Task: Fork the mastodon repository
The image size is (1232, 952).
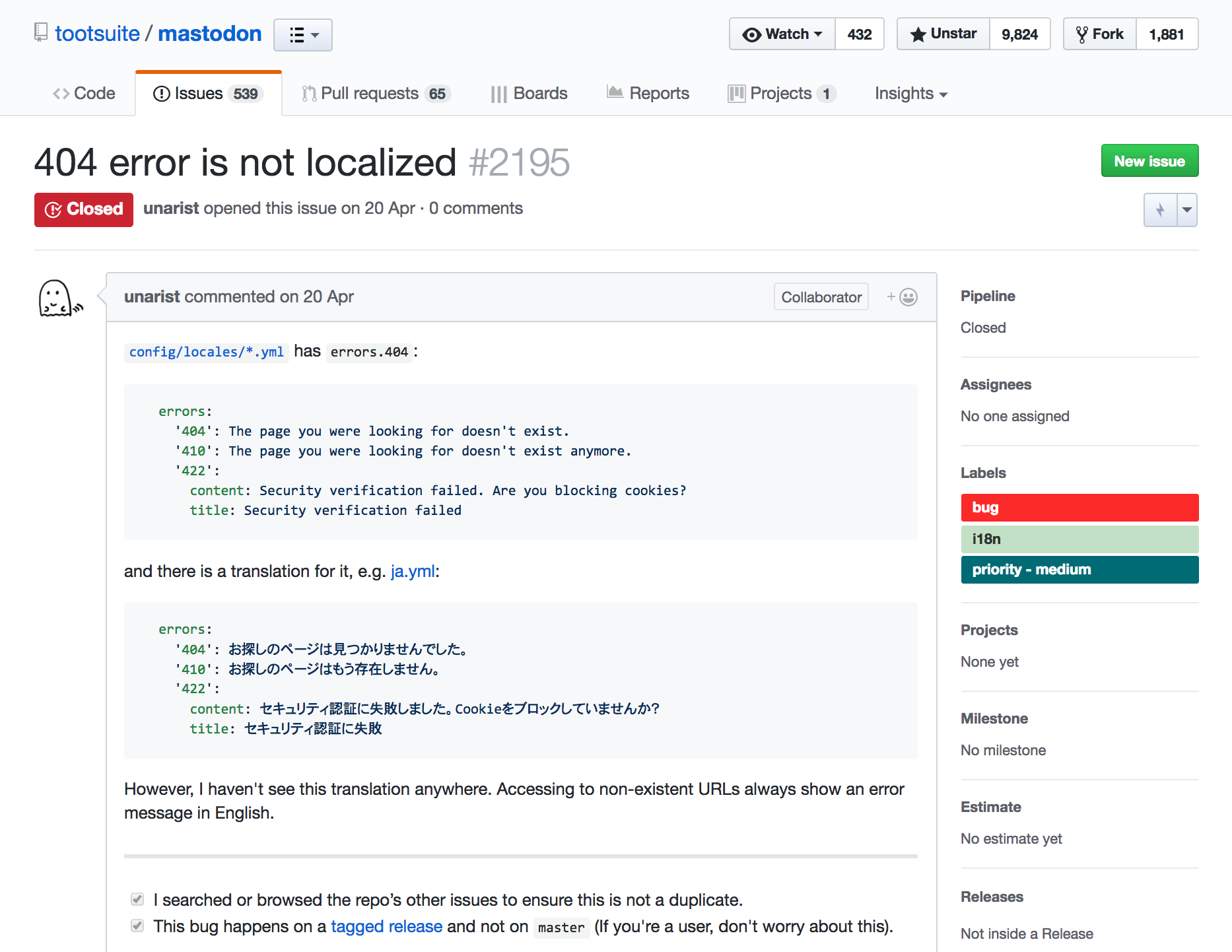Action: pos(1100,34)
